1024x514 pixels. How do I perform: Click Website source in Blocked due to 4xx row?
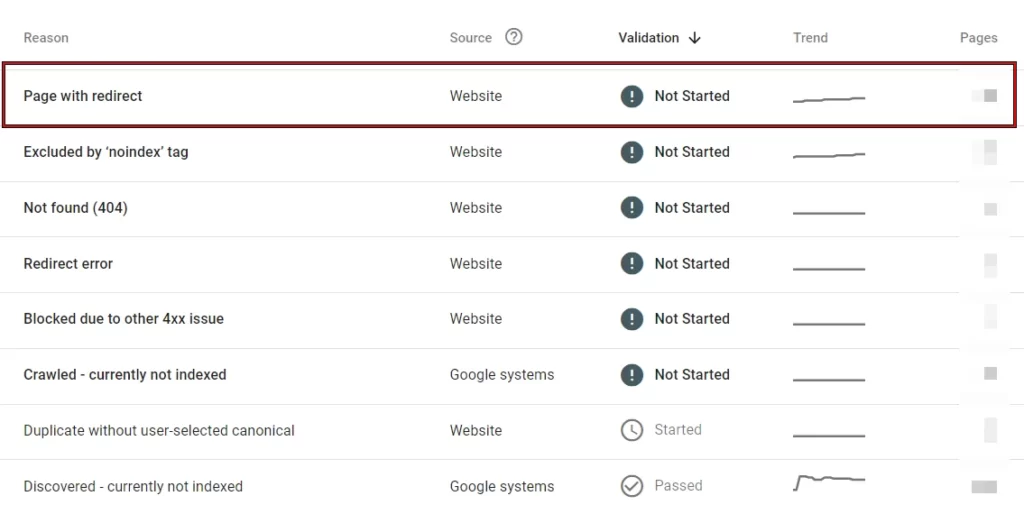(475, 319)
